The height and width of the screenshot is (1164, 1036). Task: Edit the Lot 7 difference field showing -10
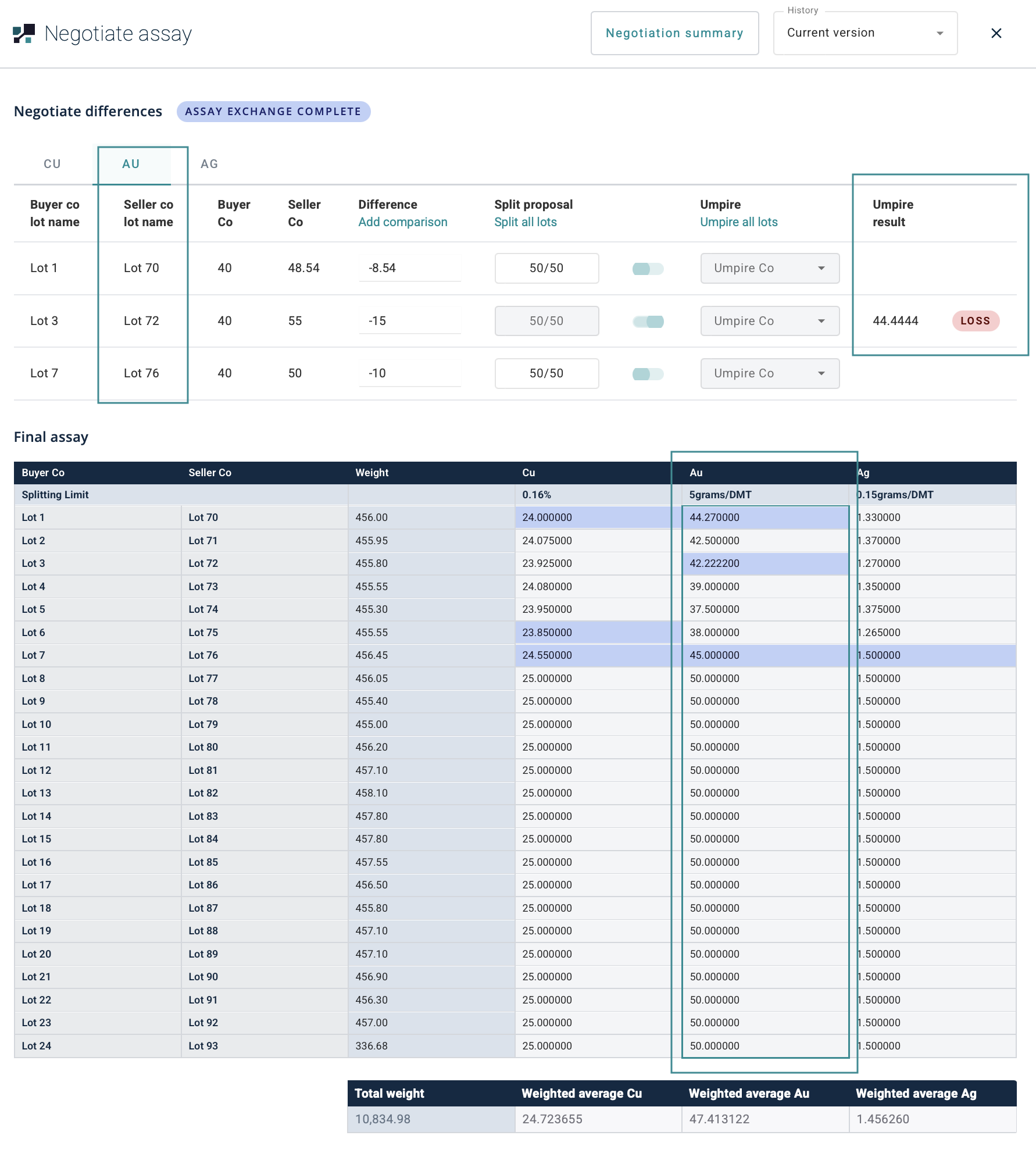coord(409,374)
